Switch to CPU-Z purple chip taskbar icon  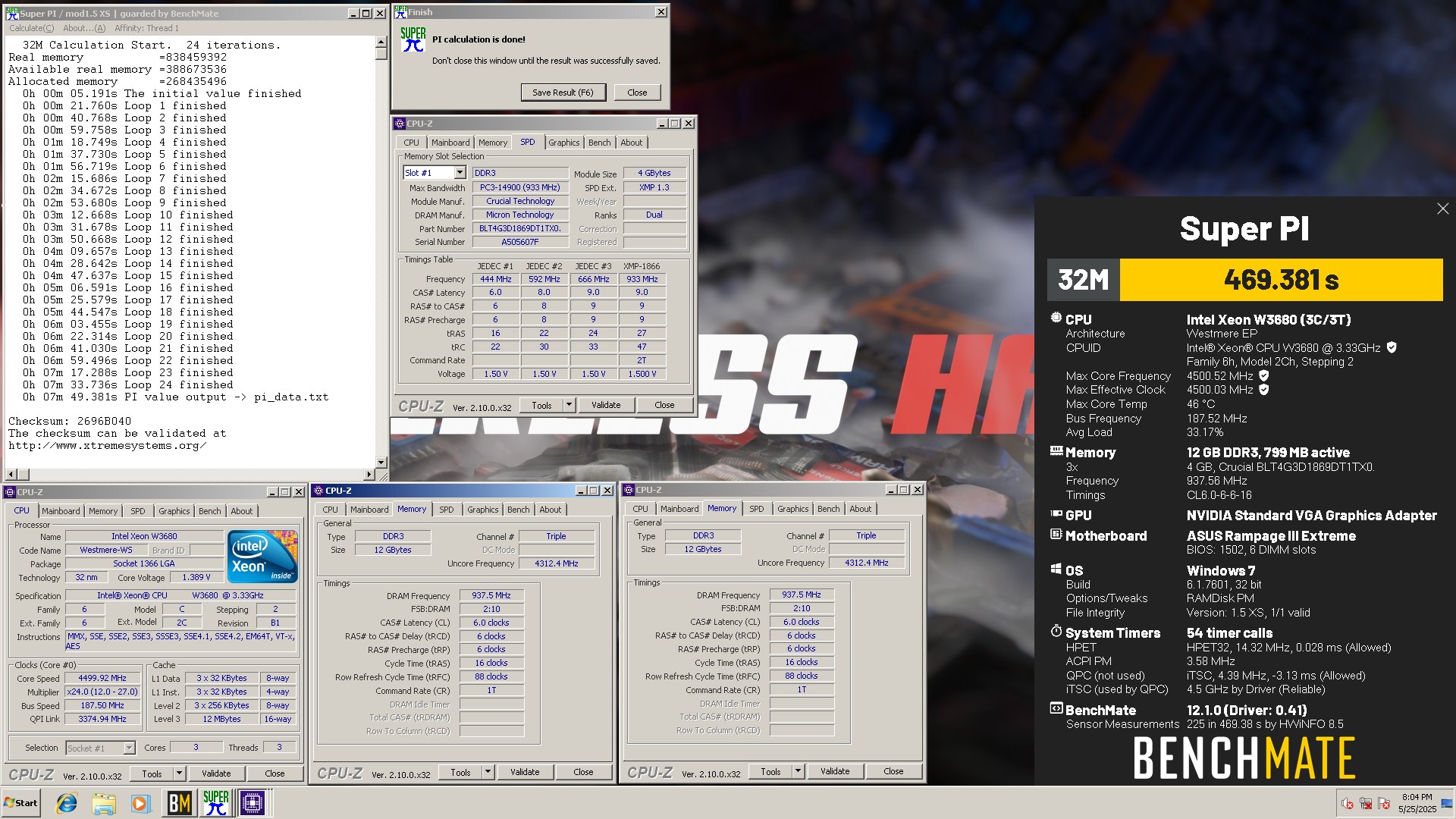pos(253,803)
